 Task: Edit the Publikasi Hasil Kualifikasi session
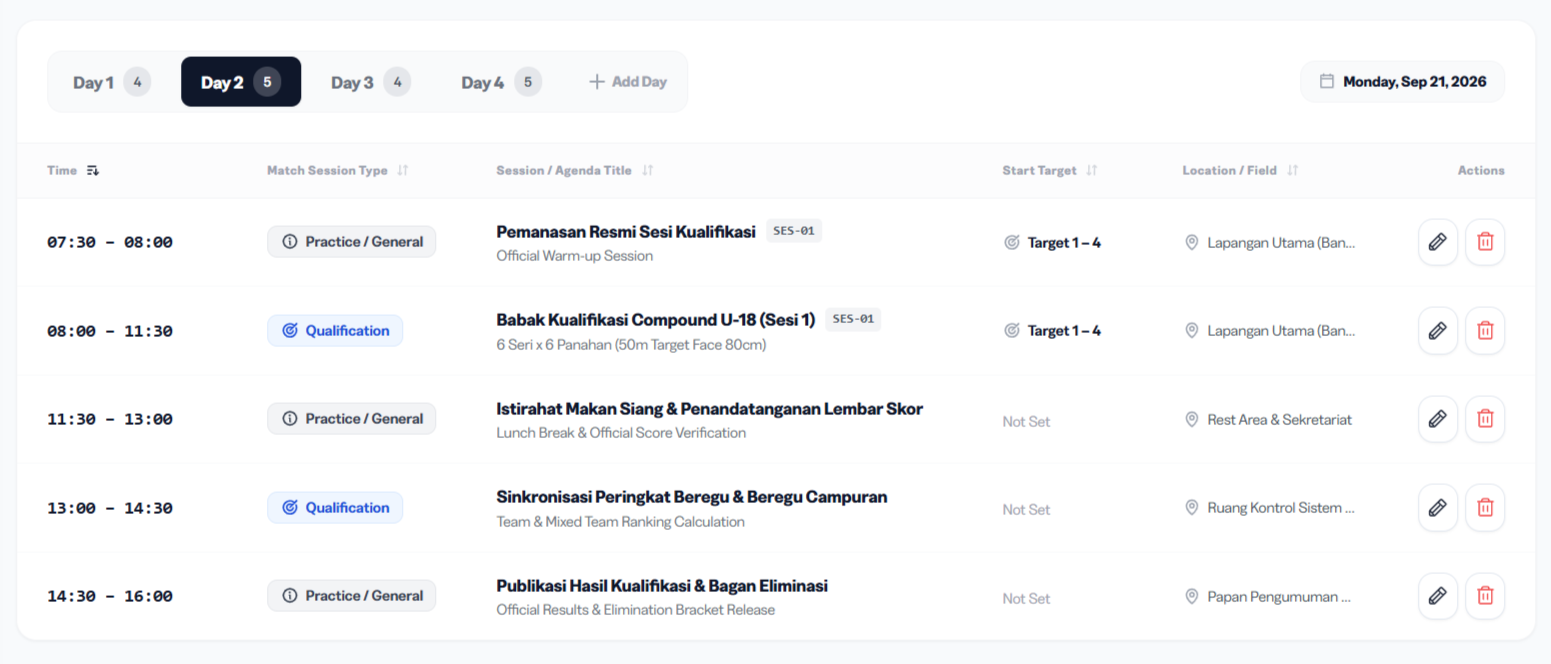click(x=1437, y=596)
